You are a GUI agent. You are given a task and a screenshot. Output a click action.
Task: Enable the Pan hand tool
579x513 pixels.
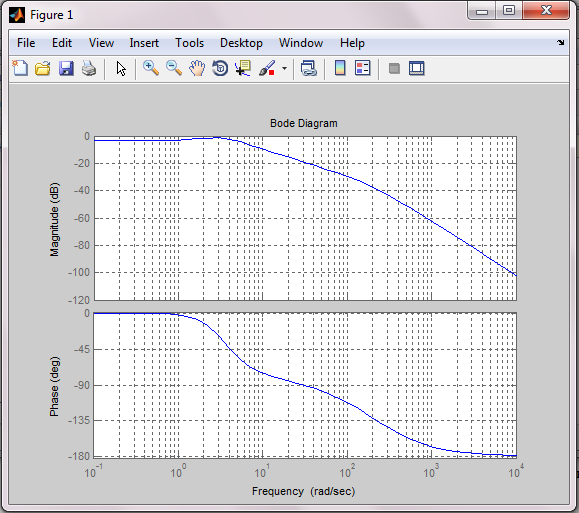click(197, 68)
